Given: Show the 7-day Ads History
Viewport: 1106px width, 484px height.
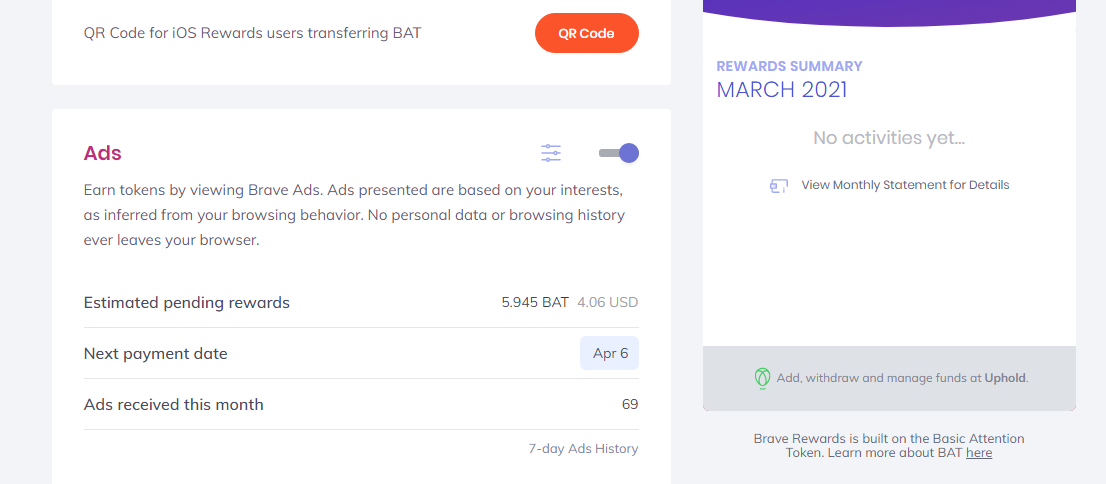Looking at the screenshot, I should point(583,449).
